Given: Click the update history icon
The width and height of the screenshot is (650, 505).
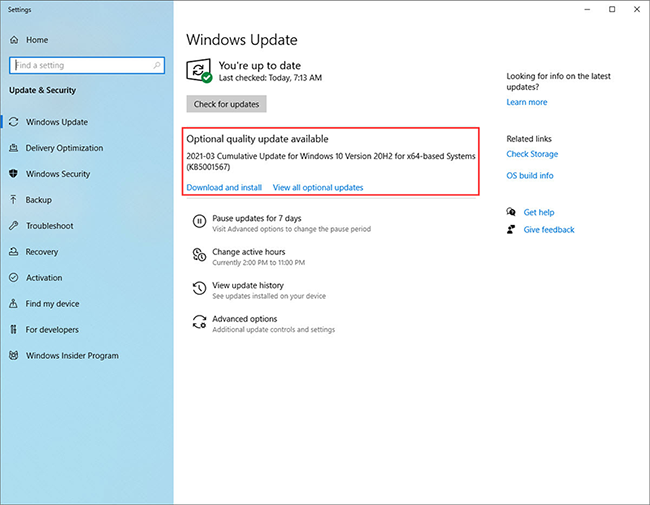Looking at the screenshot, I should coord(199,288).
